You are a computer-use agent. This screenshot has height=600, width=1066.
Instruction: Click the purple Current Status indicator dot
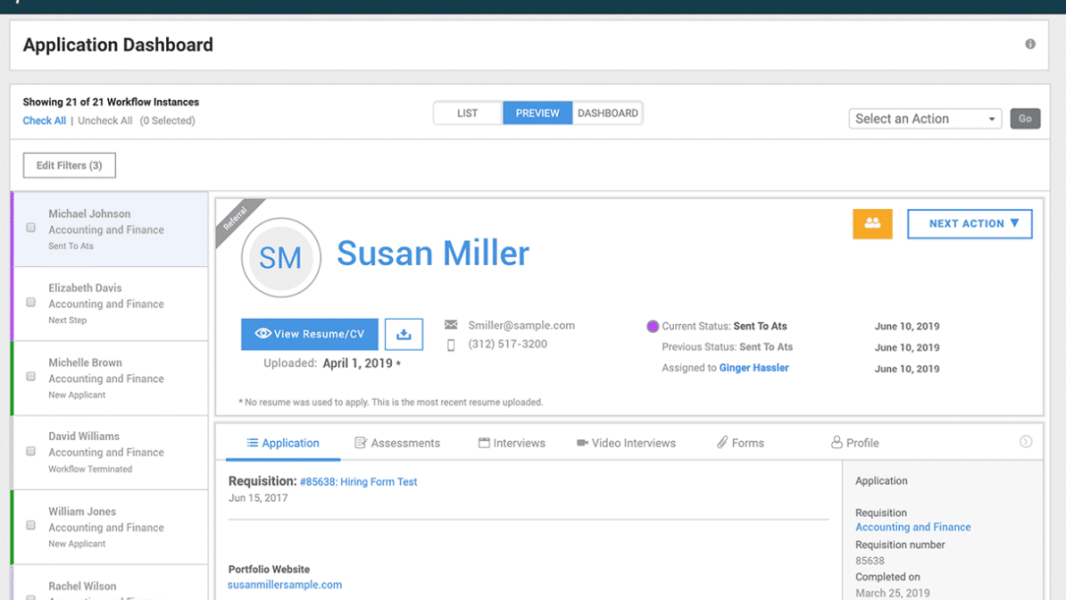coord(652,325)
